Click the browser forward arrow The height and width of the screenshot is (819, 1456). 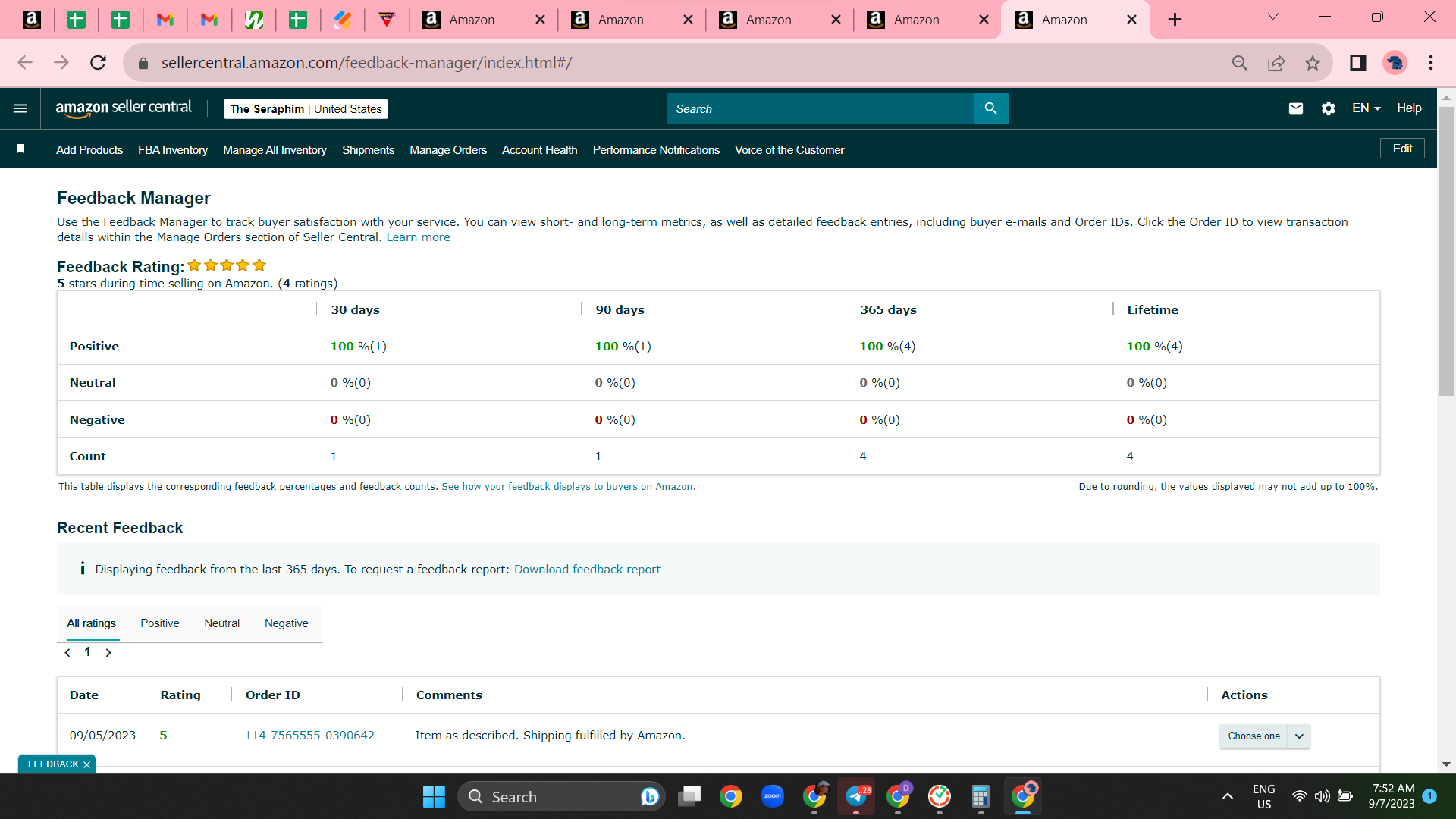pyautogui.click(x=61, y=62)
